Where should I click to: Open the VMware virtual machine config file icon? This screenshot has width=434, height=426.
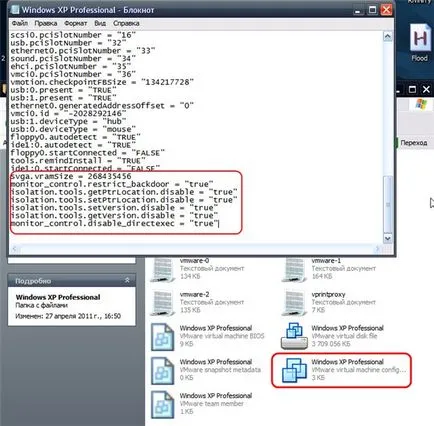pos(294,370)
